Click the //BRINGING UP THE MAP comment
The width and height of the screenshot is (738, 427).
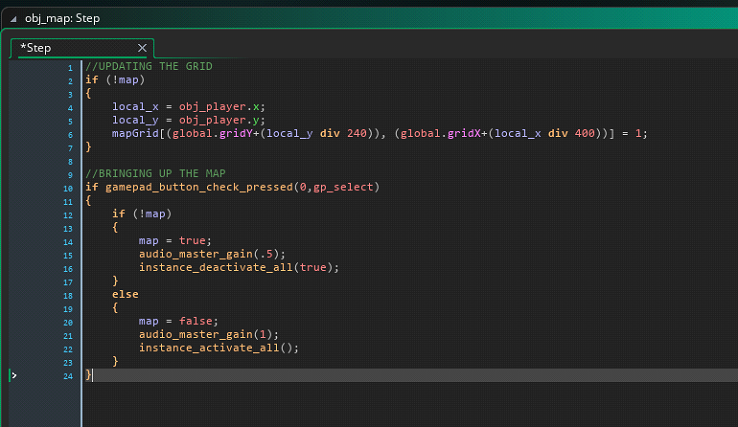(x=155, y=173)
